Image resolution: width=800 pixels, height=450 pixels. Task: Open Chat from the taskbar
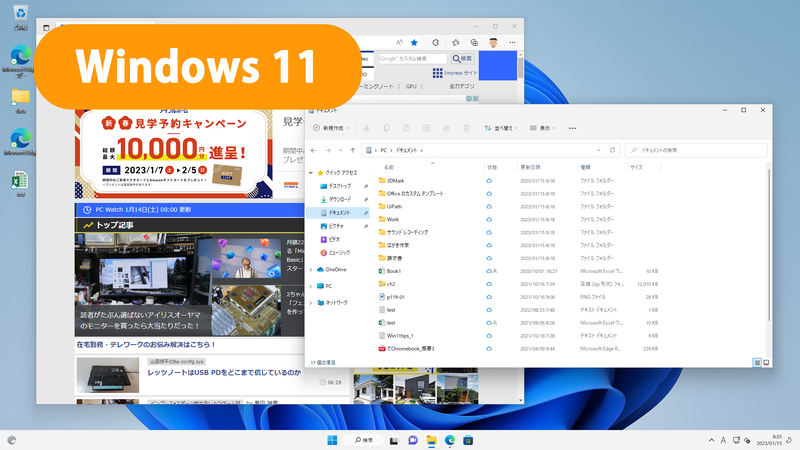tap(413, 440)
